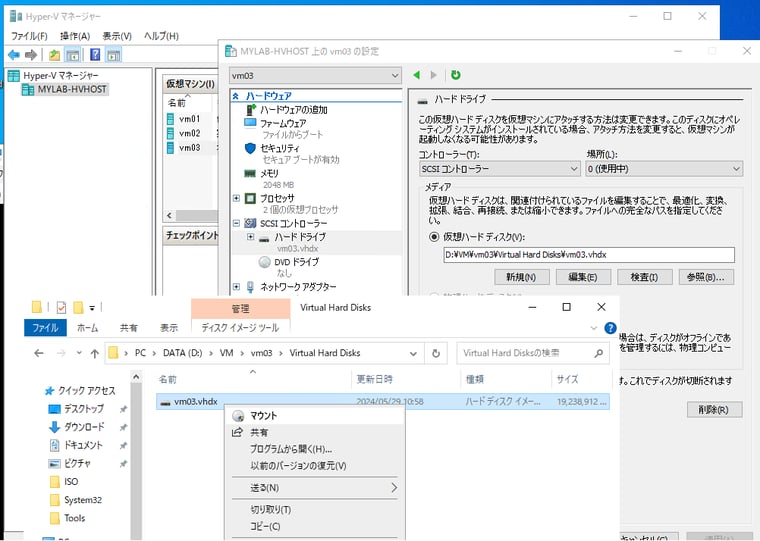
Task: Click the blue help icon in Hyper-V toolbar
Action: pos(95,55)
